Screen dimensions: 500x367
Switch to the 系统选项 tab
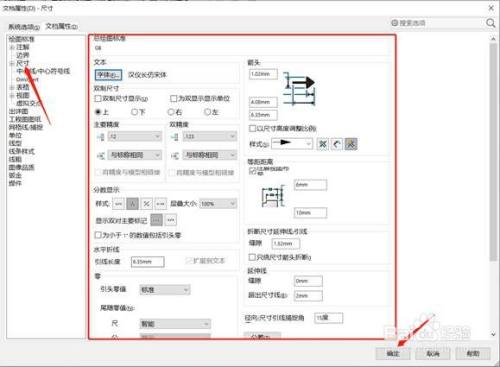(24, 27)
